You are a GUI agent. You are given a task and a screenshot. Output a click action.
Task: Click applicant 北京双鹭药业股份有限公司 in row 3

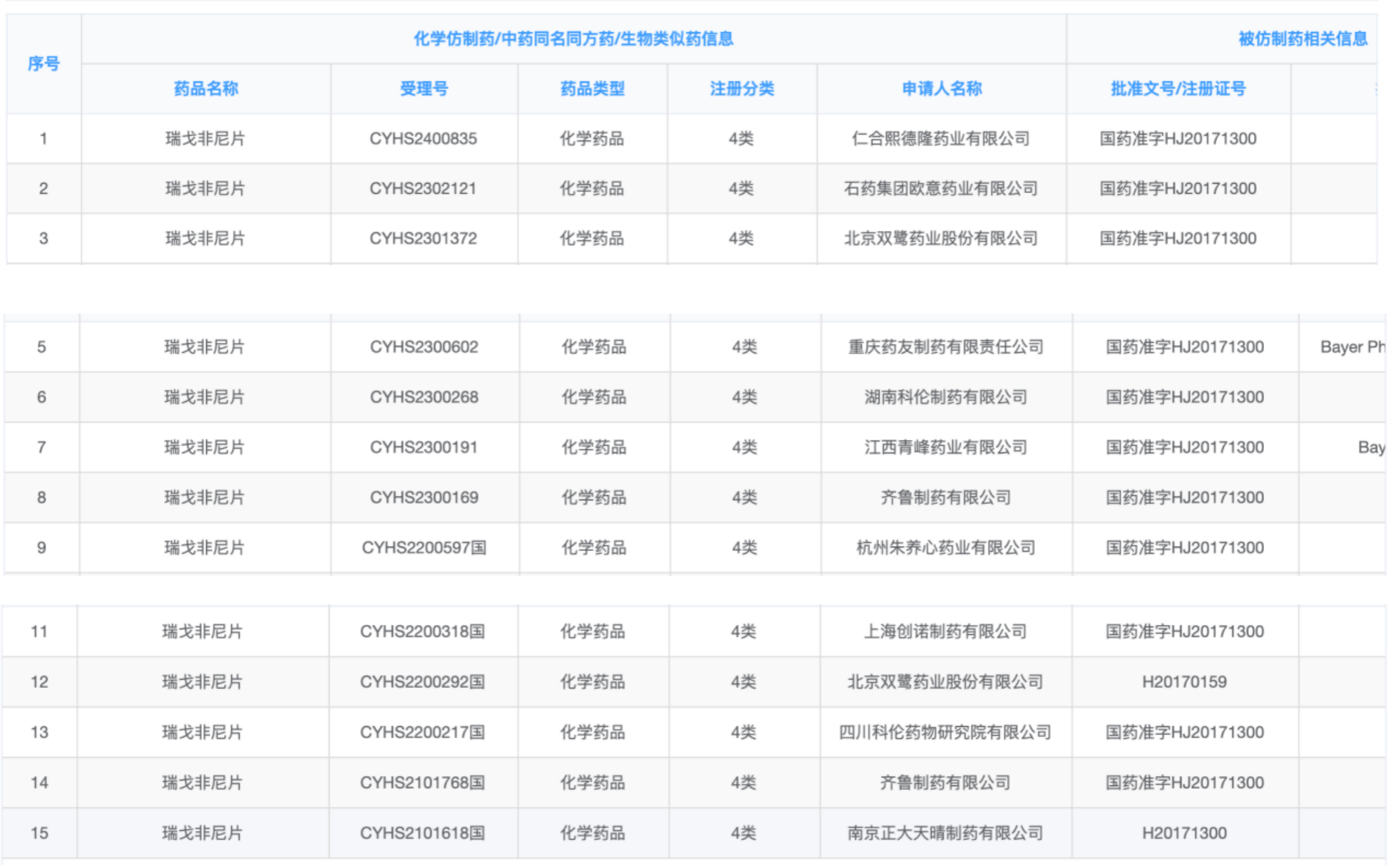941,239
